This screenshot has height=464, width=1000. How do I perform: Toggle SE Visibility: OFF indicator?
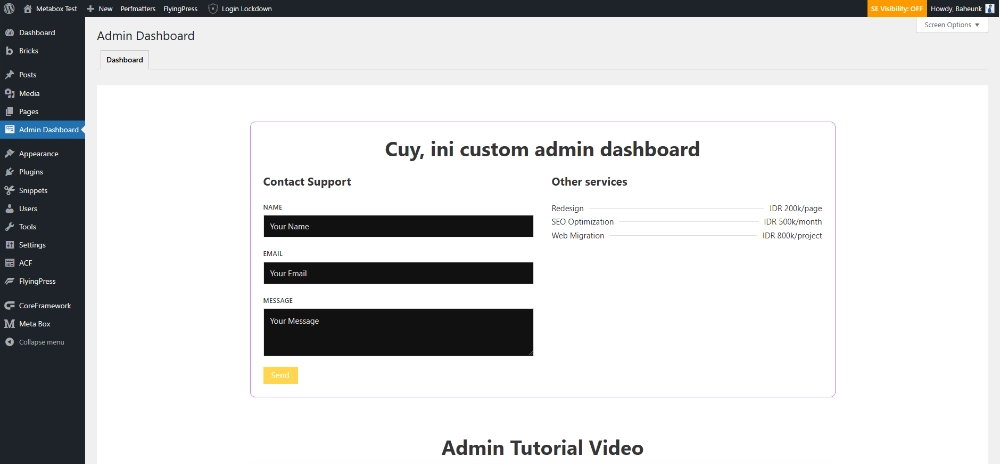(x=897, y=9)
